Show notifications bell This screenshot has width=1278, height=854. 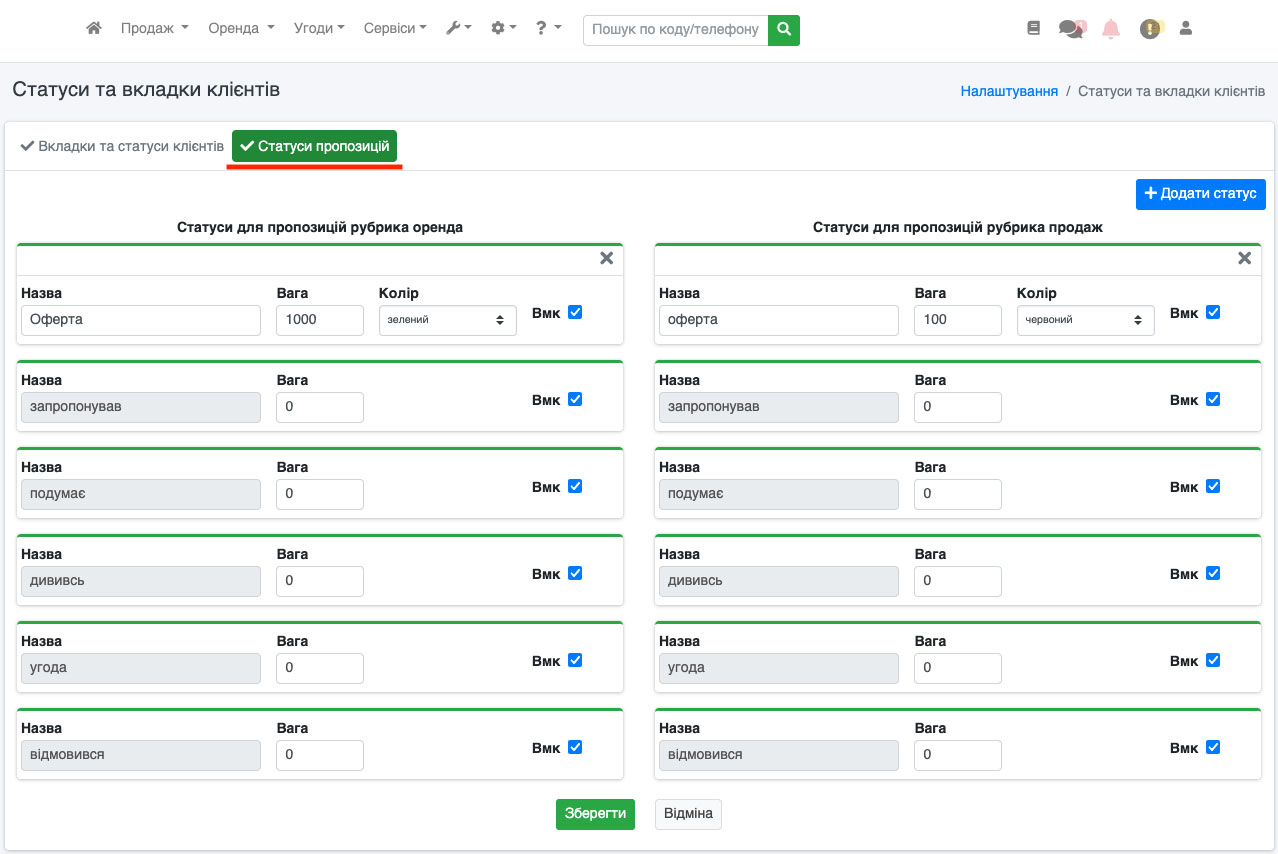[x=1111, y=29]
